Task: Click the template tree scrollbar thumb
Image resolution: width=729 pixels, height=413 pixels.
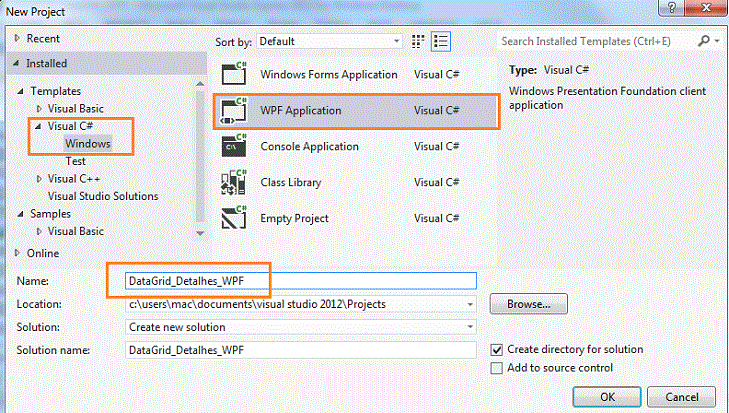Action: click(200, 156)
